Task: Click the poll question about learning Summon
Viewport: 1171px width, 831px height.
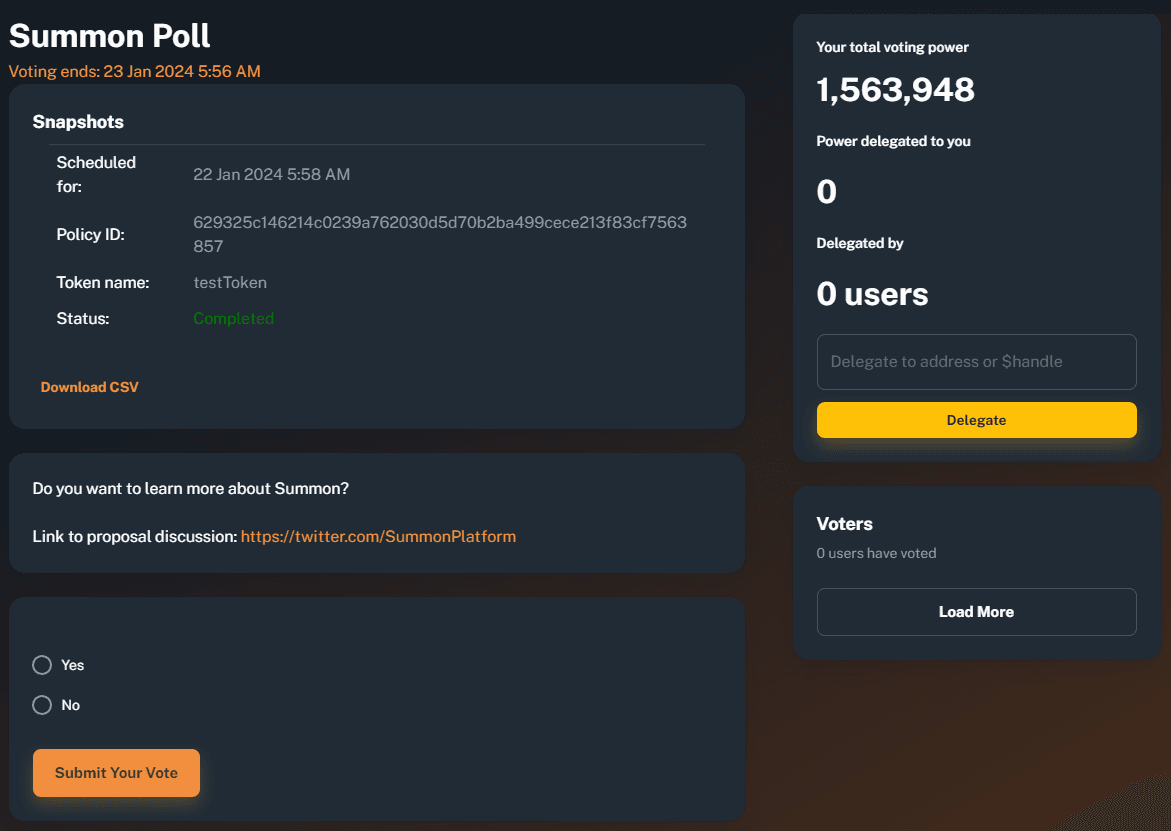Action: coord(190,488)
